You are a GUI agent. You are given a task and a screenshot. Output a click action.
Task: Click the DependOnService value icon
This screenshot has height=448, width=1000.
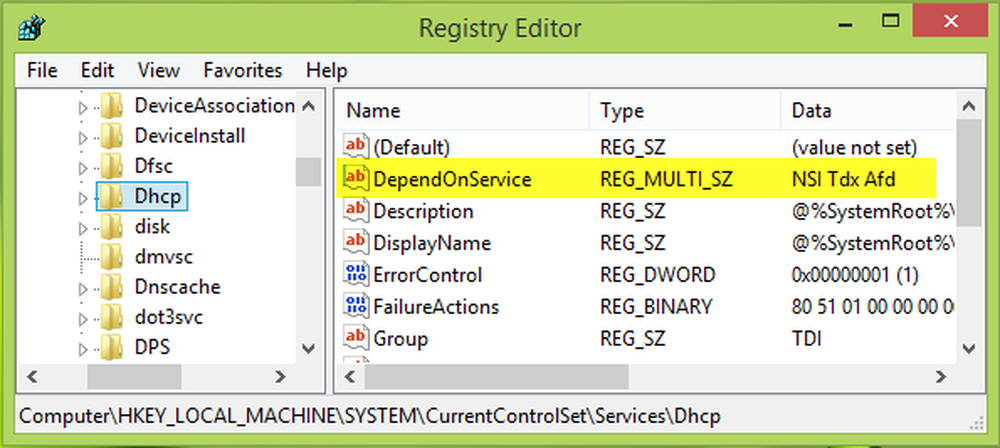coord(356,179)
